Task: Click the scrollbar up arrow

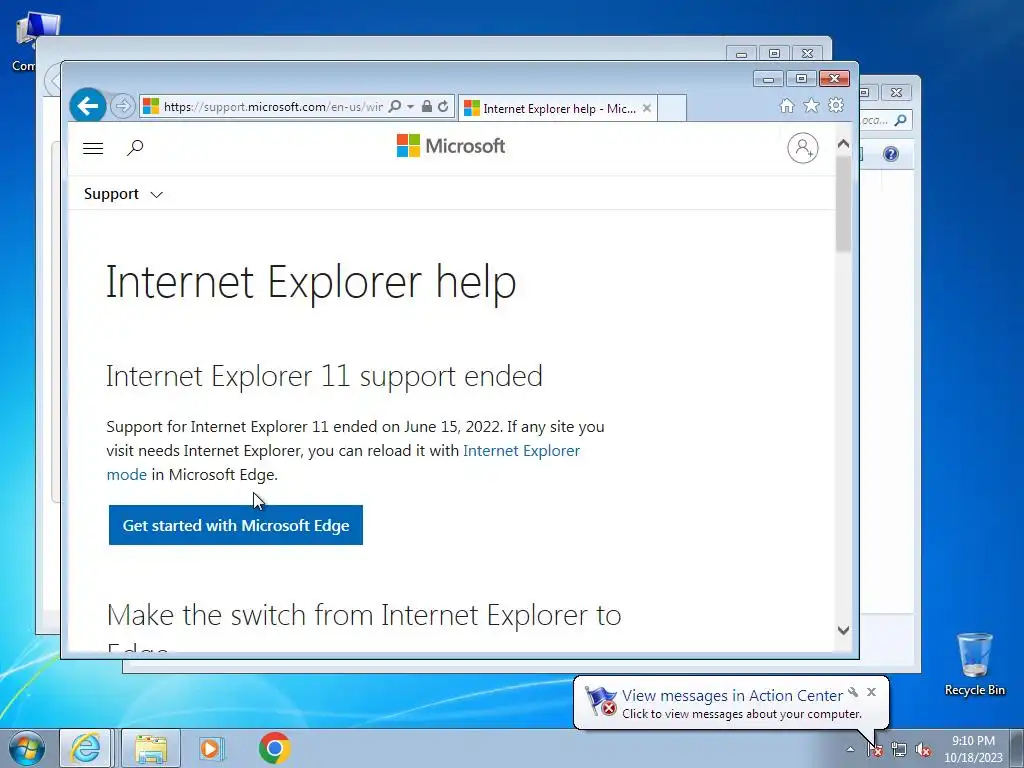Action: coord(843,144)
